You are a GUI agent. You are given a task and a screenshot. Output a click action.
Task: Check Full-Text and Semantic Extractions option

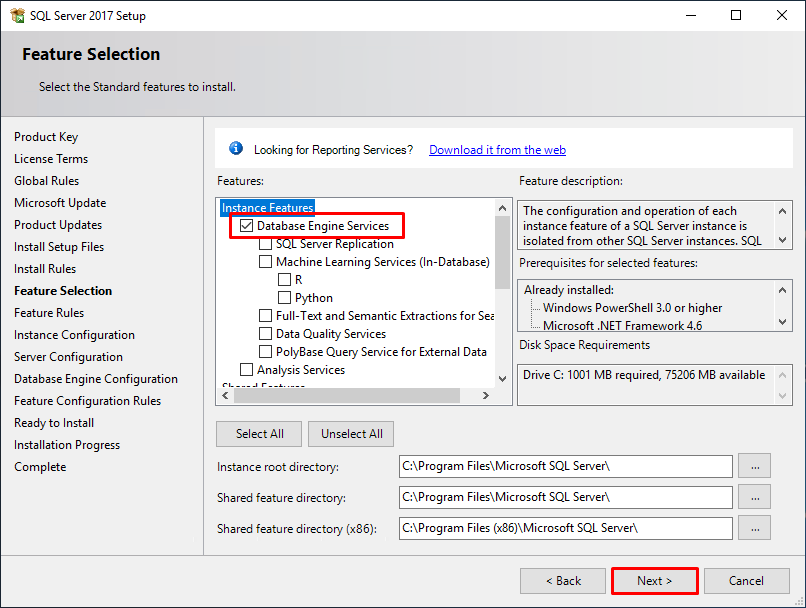265,316
